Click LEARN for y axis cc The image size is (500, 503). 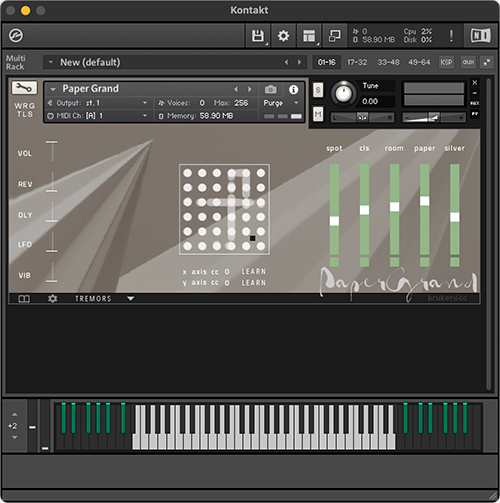[254, 283]
